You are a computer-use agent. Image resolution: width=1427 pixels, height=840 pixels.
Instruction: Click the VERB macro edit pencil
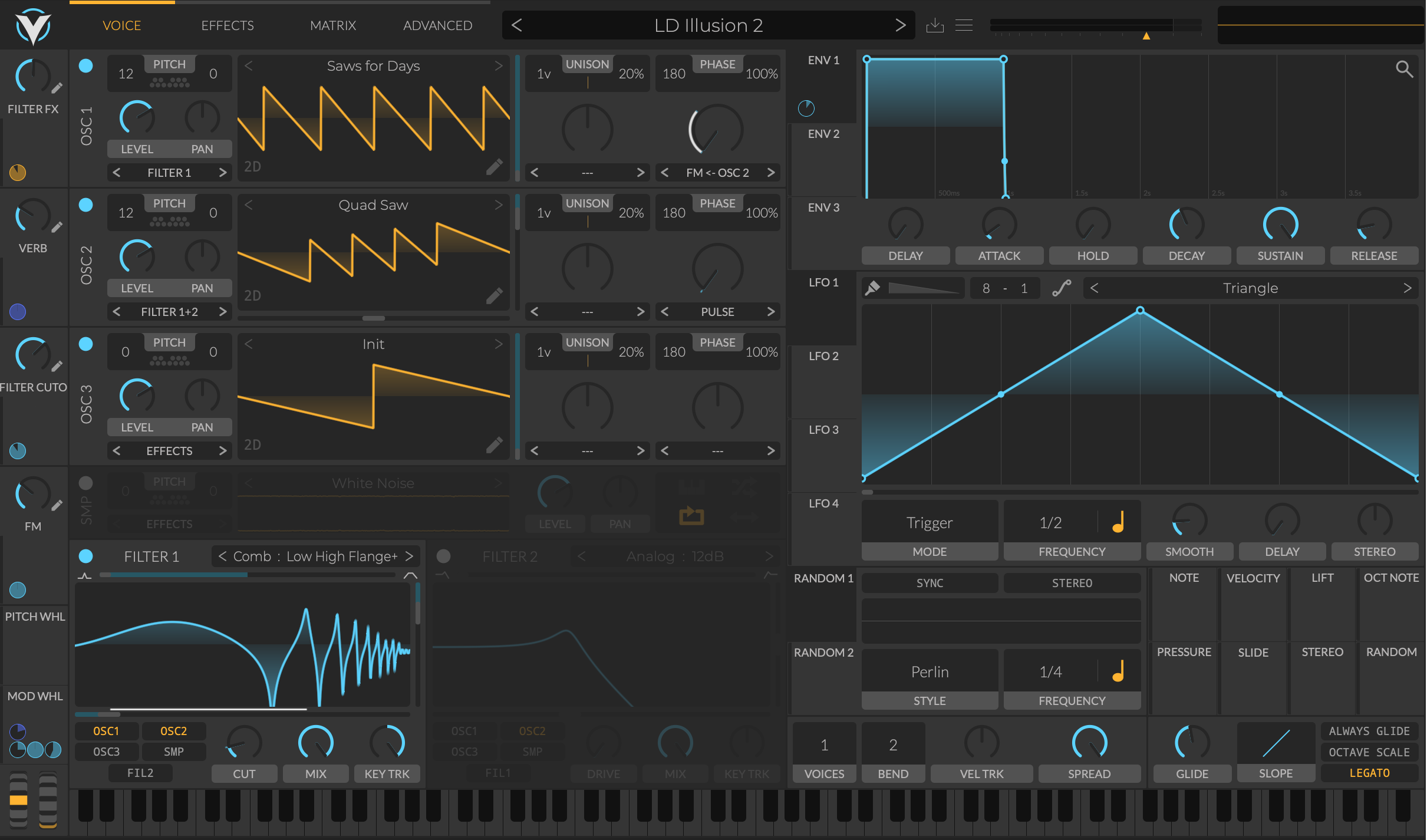pos(57,228)
